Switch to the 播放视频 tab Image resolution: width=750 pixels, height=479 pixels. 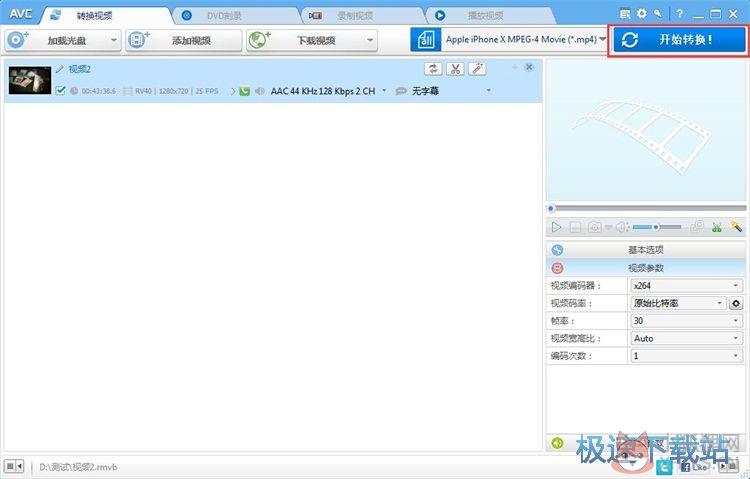[x=489, y=16]
